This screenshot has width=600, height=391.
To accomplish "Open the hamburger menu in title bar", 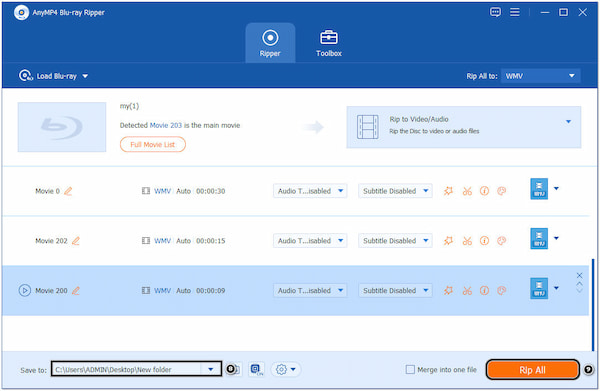I will [515, 12].
